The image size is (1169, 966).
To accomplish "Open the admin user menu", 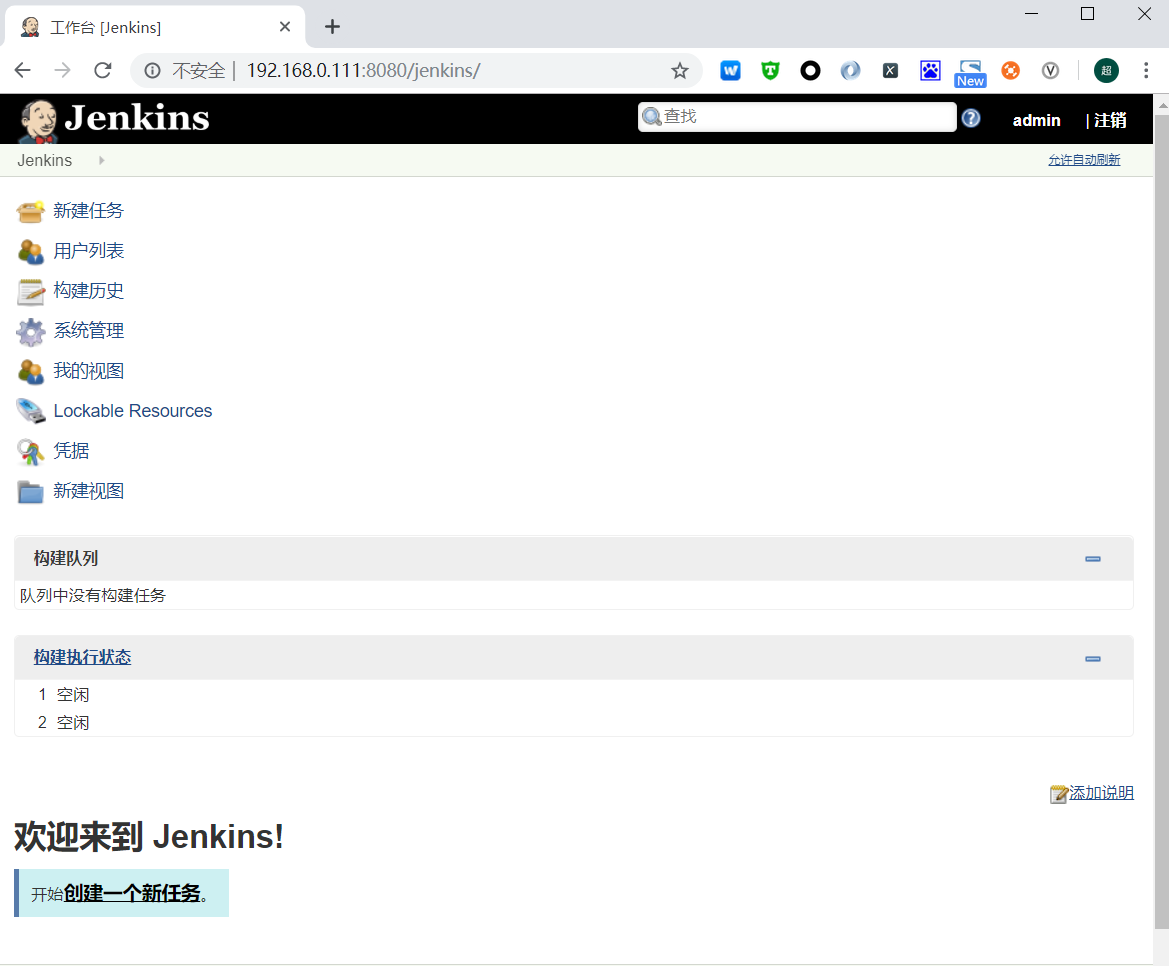I will (x=1036, y=120).
